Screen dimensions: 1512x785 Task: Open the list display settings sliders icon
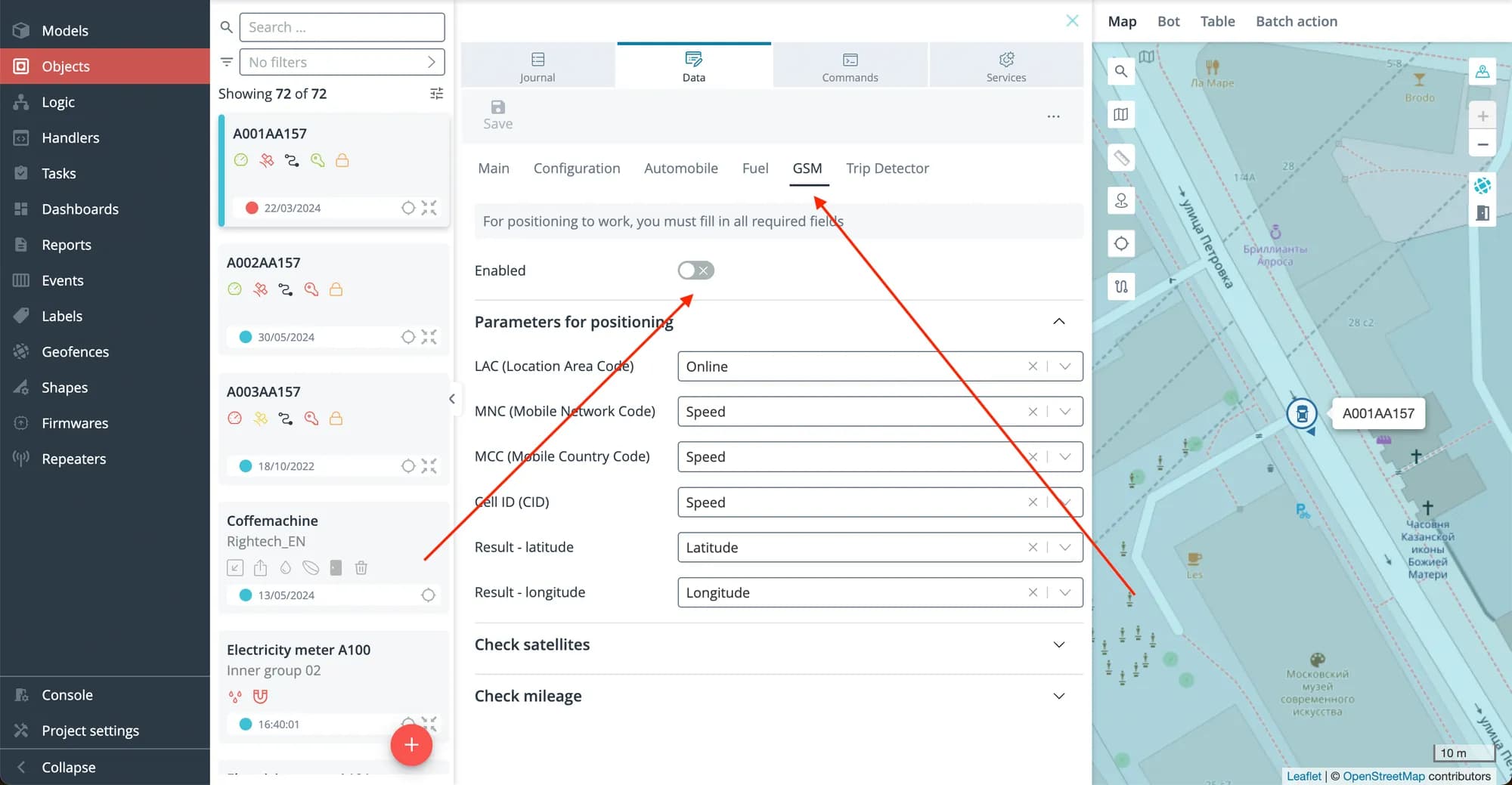point(436,94)
